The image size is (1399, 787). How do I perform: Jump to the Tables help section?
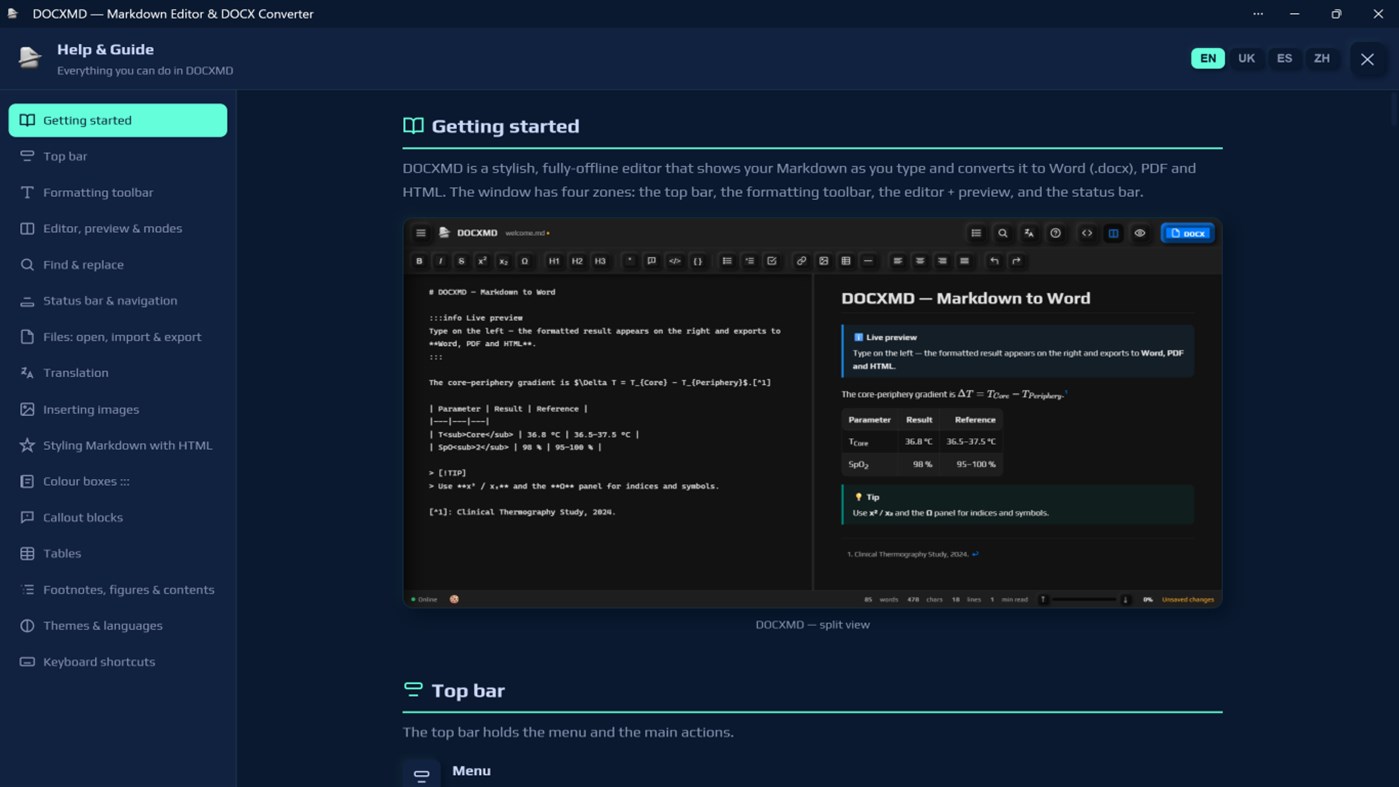[x=118, y=553]
